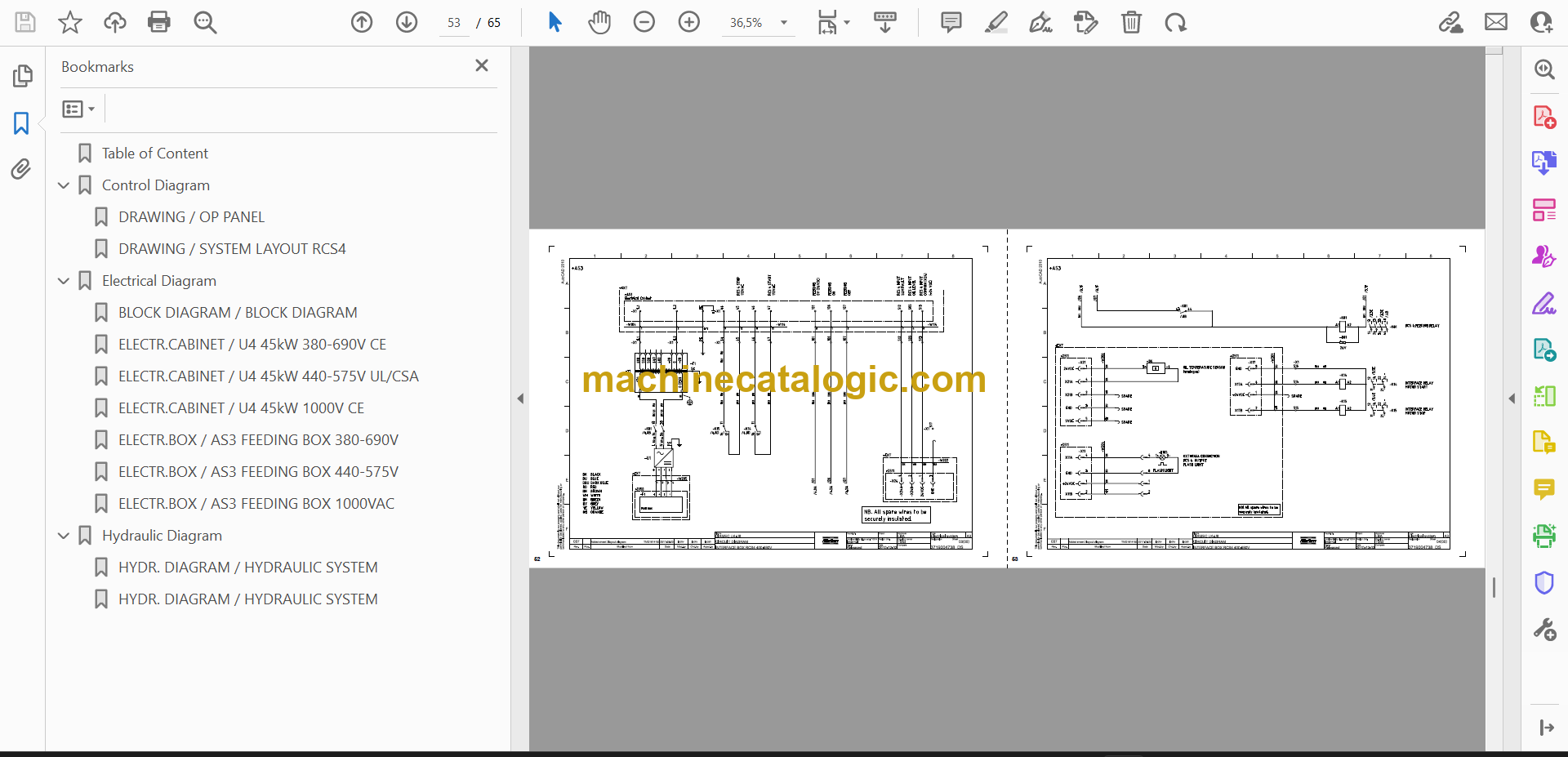This screenshot has width=1568, height=757.
Task: Add to favorites with star icon
Action: pyautogui.click(x=70, y=22)
